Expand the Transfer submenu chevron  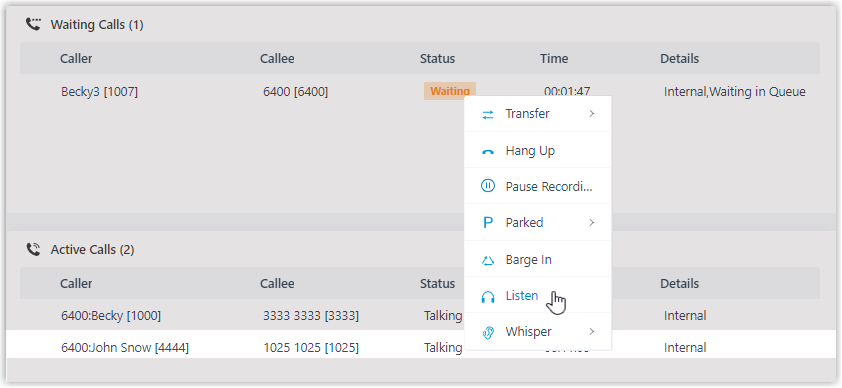(x=592, y=114)
